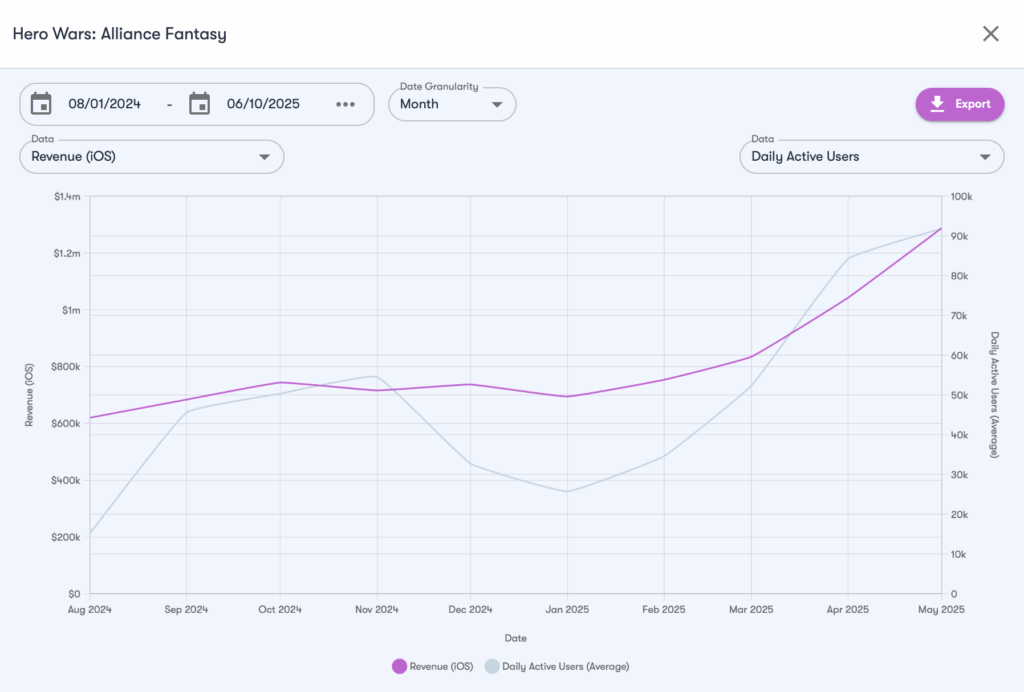
Task: Click the Nov 2024 active users peak
Action: coord(376,376)
